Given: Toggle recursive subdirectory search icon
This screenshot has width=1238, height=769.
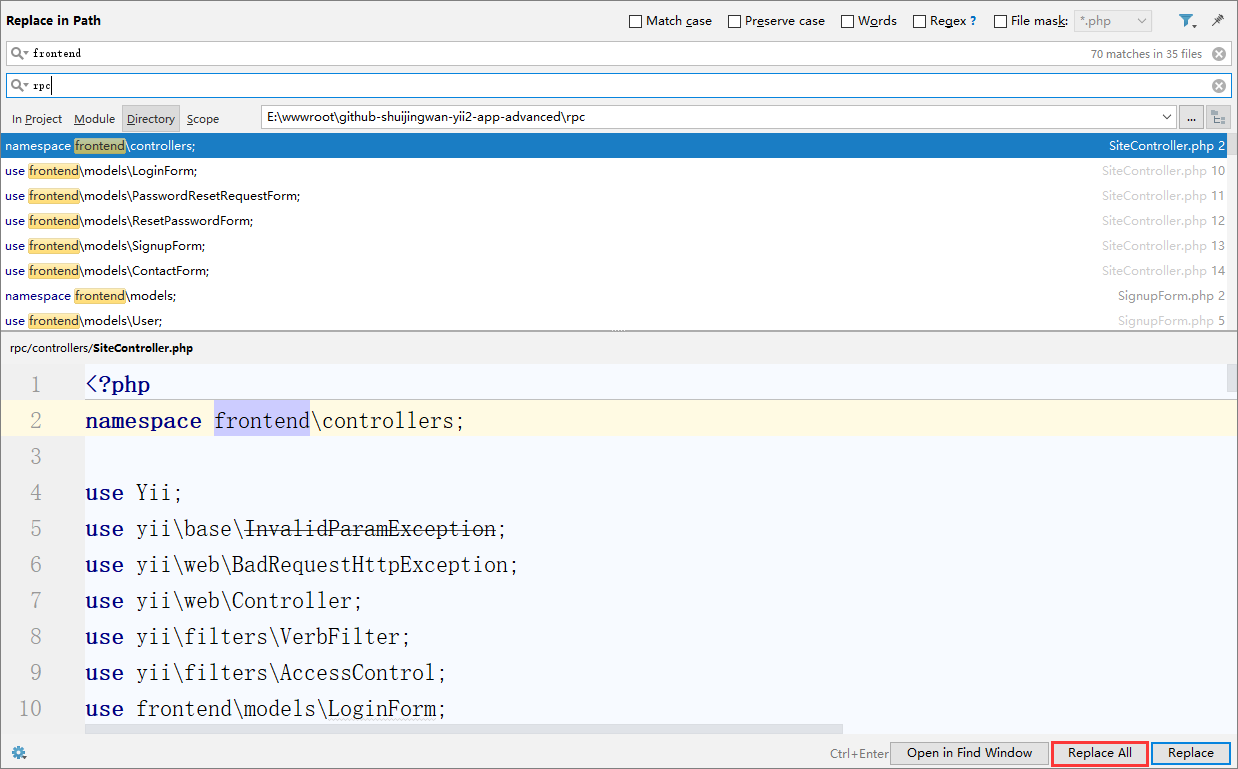Looking at the screenshot, I should 1217,118.
